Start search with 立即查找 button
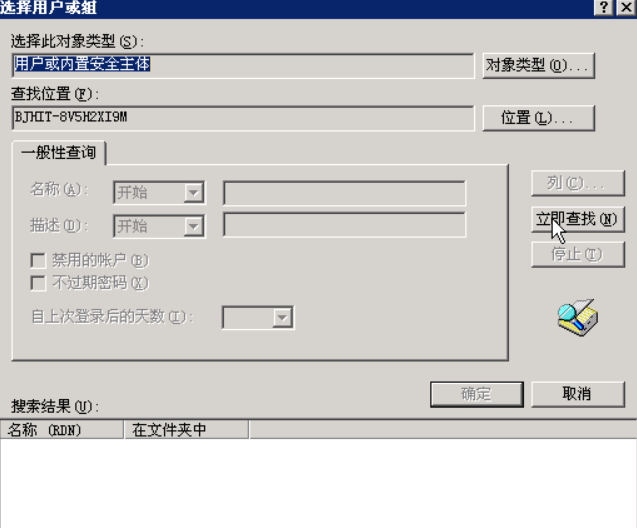Image resolution: width=637 pixels, height=528 pixels. pyautogui.click(x=577, y=219)
